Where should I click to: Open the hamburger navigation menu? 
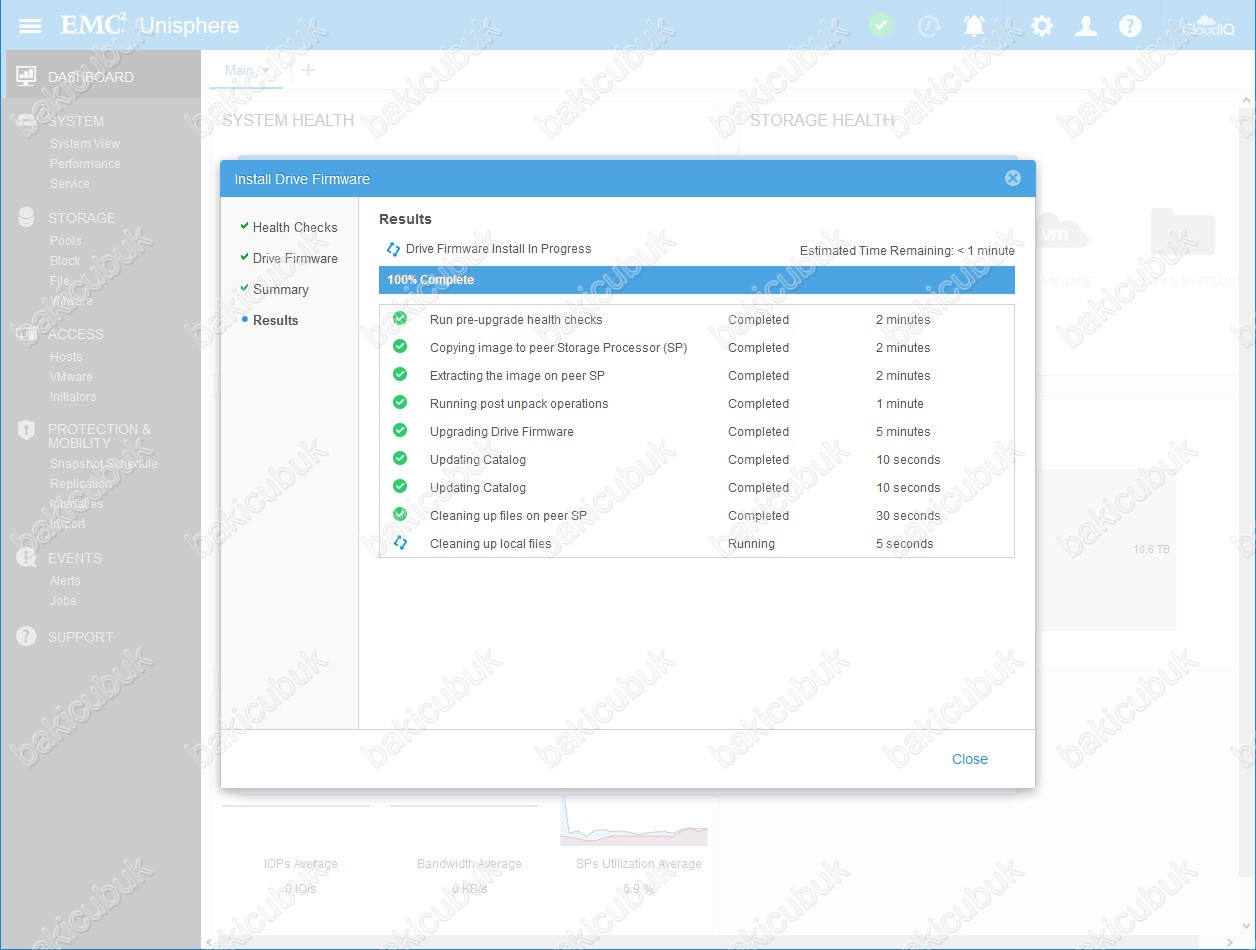tap(30, 26)
